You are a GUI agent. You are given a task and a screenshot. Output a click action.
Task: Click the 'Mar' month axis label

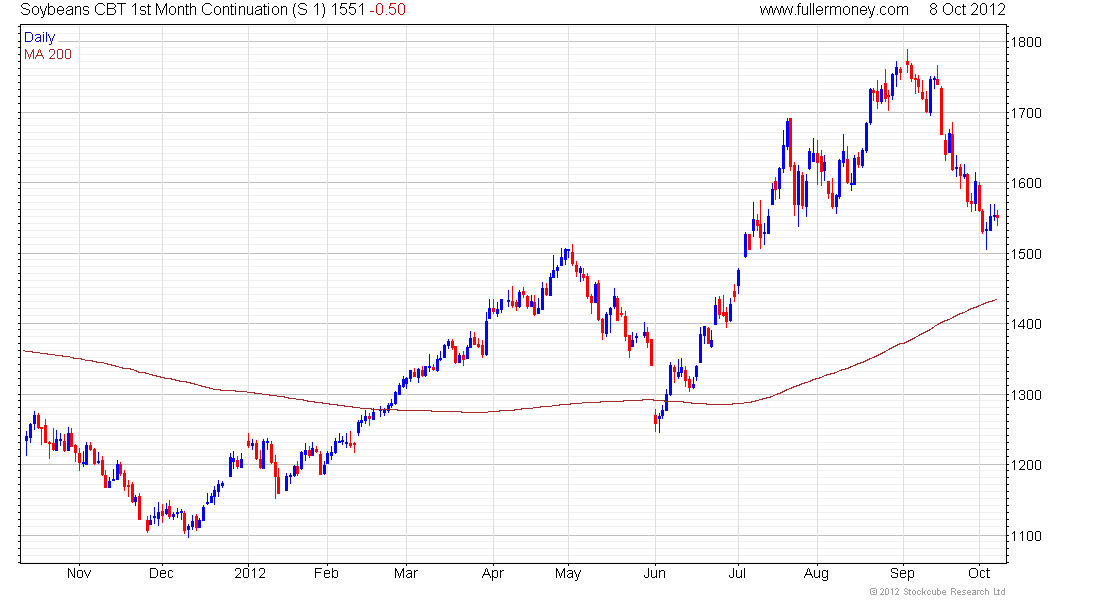[405, 573]
